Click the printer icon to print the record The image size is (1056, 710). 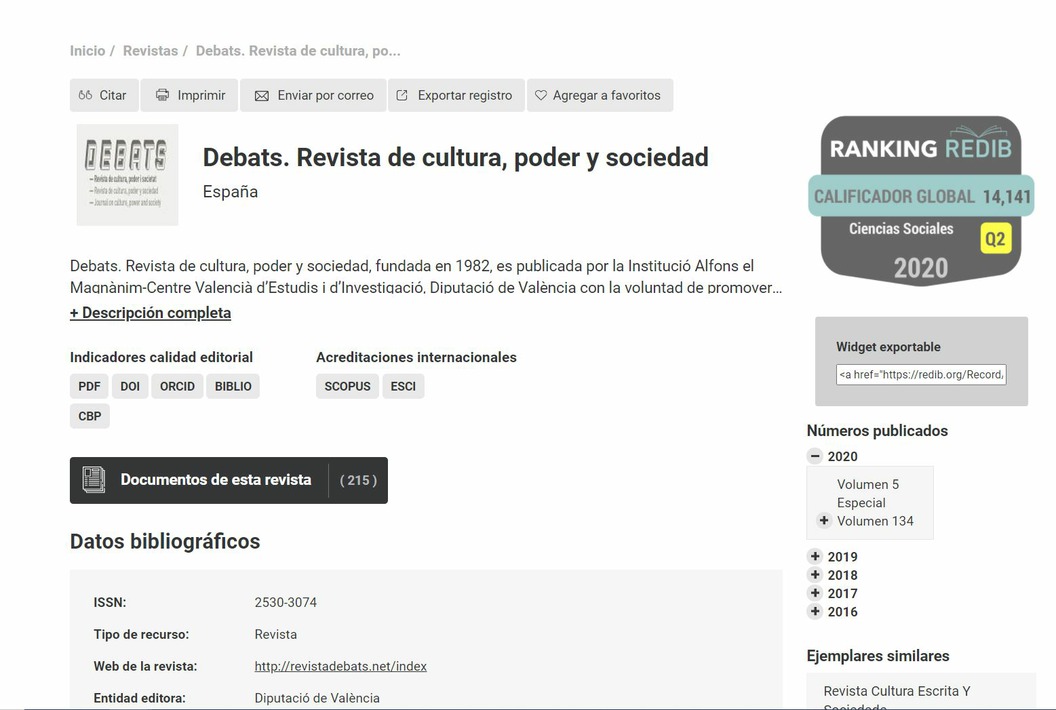[x=163, y=95]
